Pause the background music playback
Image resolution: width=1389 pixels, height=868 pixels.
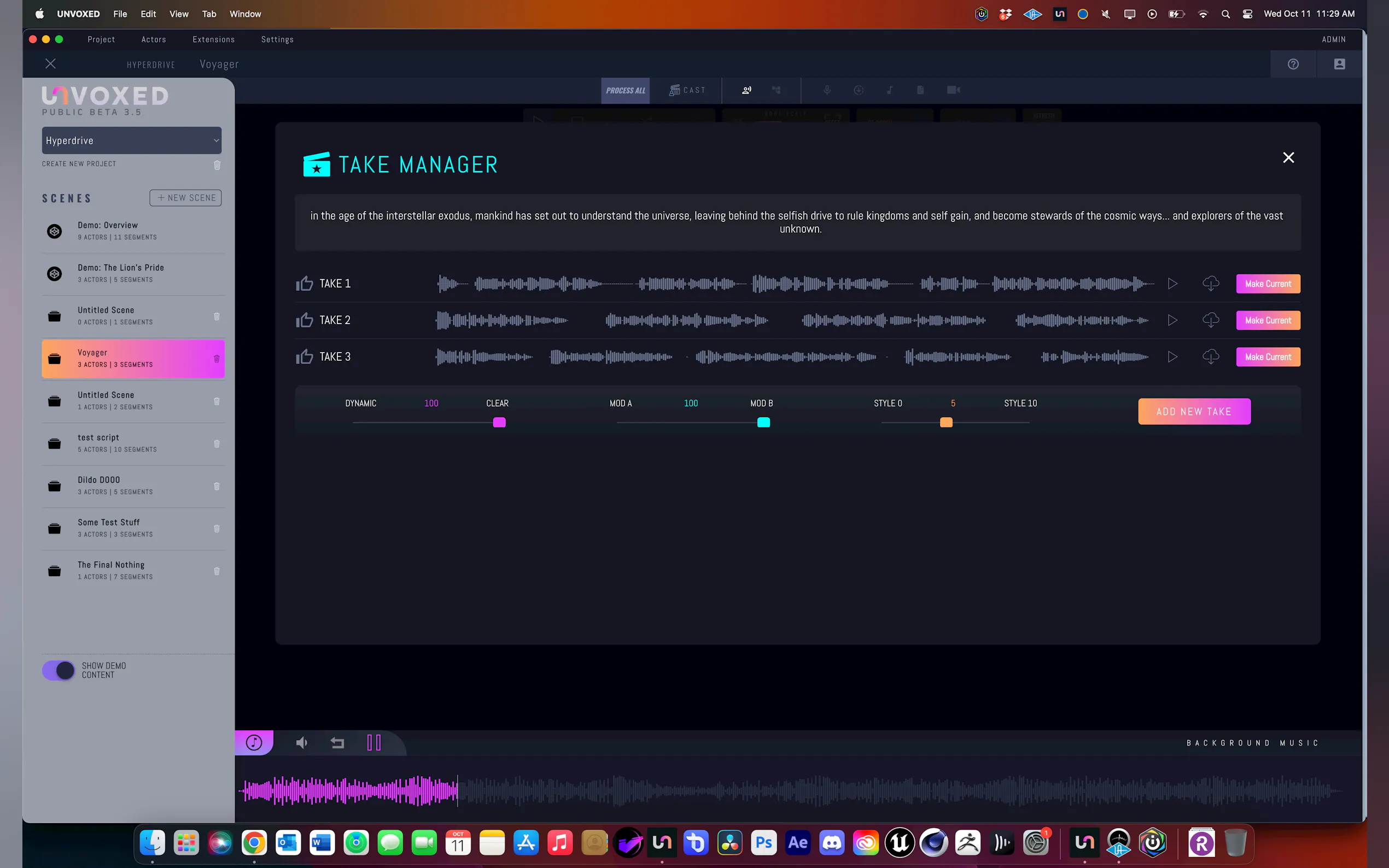(374, 742)
